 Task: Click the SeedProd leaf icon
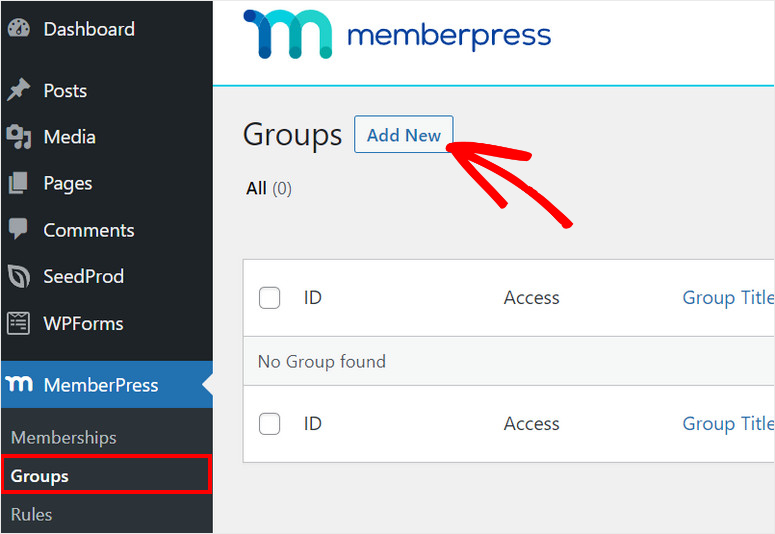coord(19,277)
